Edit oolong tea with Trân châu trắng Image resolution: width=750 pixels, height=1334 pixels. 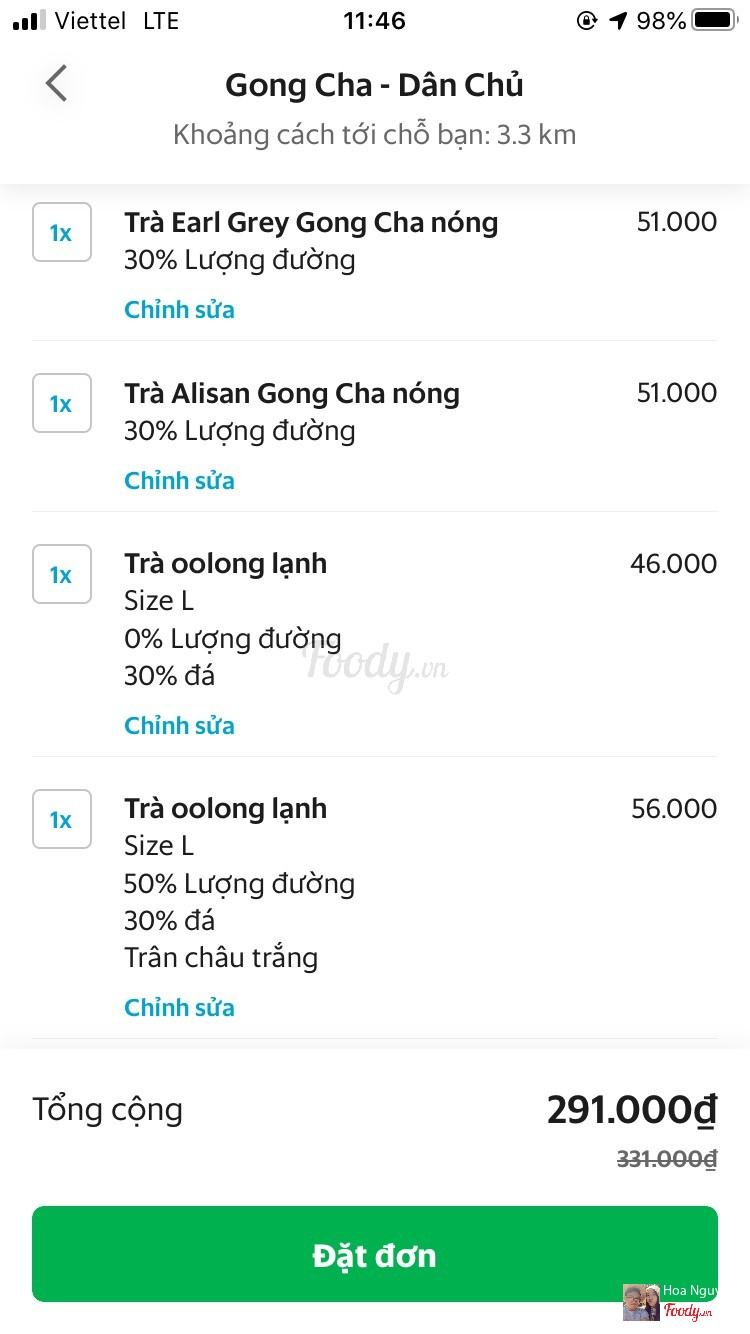pyautogui.click(x=179, y=1008)
